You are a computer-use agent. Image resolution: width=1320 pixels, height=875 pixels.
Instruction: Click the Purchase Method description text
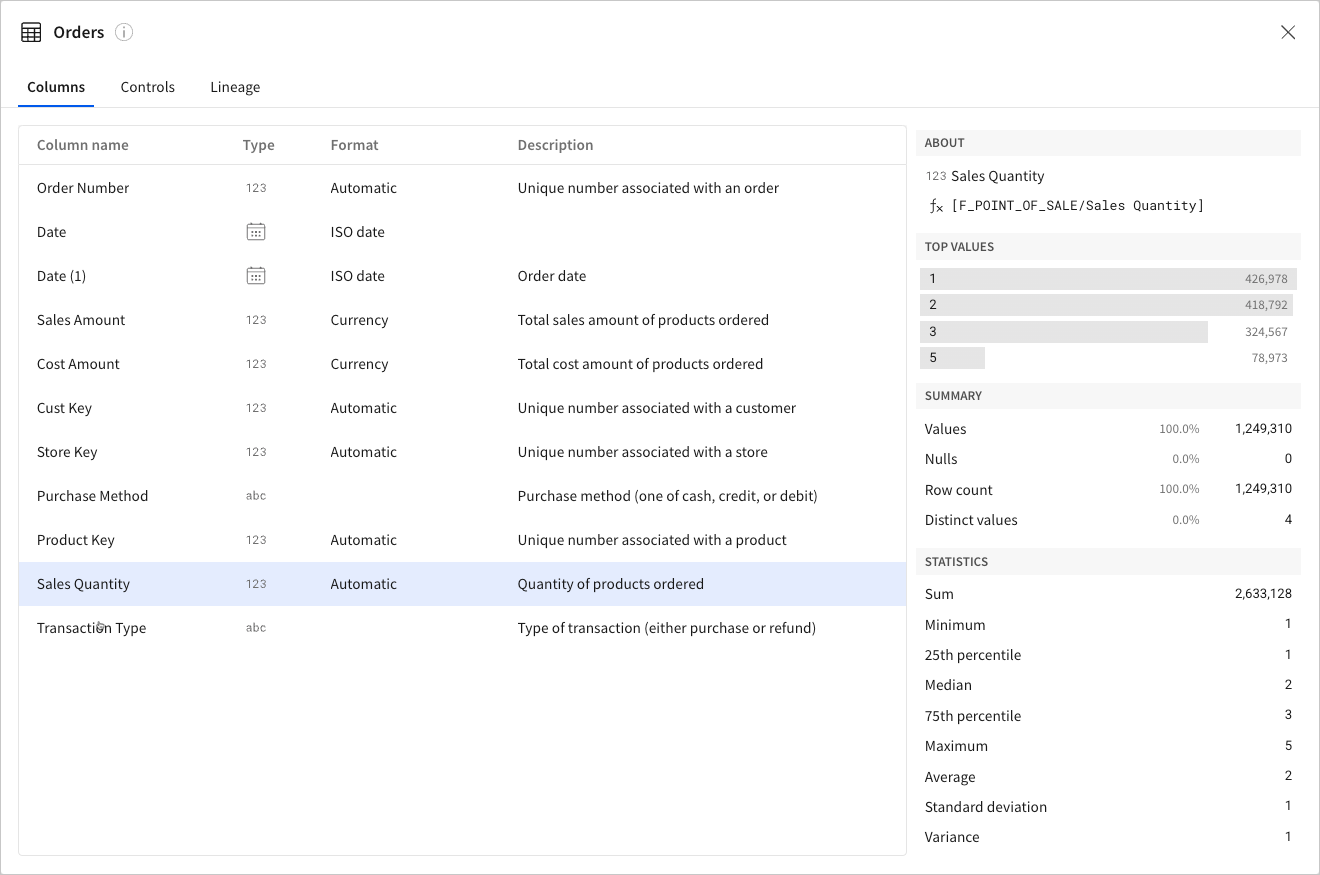coord(667,496)
